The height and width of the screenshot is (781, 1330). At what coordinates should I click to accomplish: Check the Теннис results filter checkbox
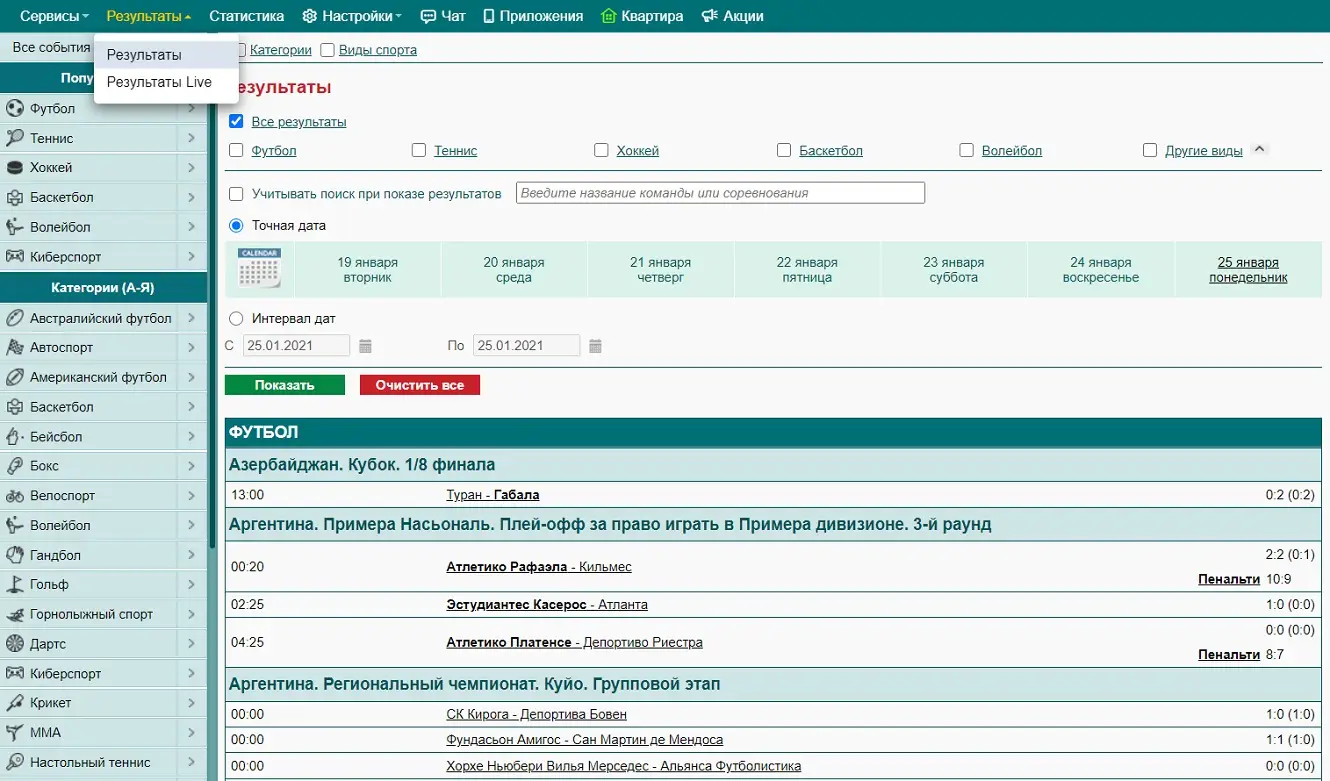pos(419,150)
